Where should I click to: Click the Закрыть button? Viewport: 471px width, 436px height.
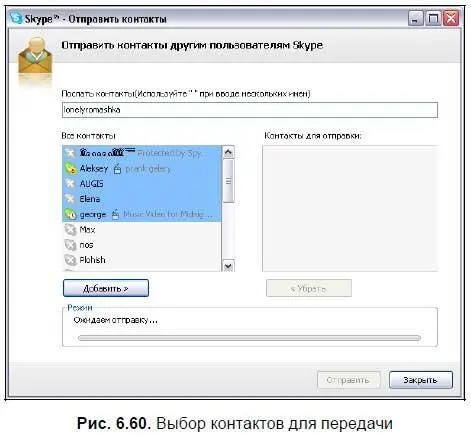tap(421, 380)
